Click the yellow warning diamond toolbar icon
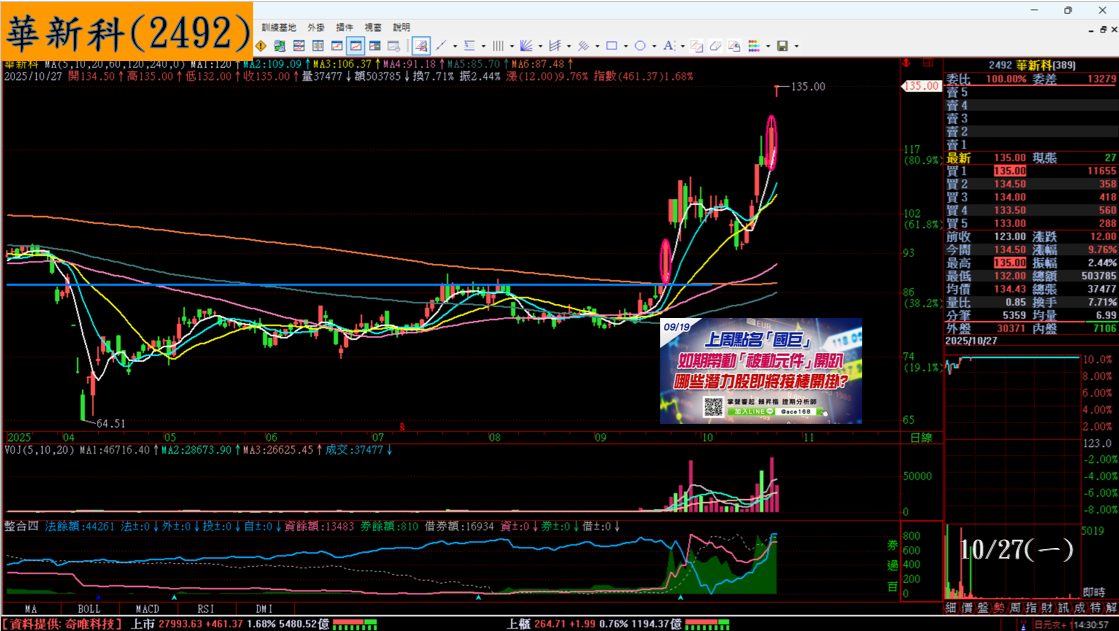The image size is (1119, 631). [x=260, y=46]
